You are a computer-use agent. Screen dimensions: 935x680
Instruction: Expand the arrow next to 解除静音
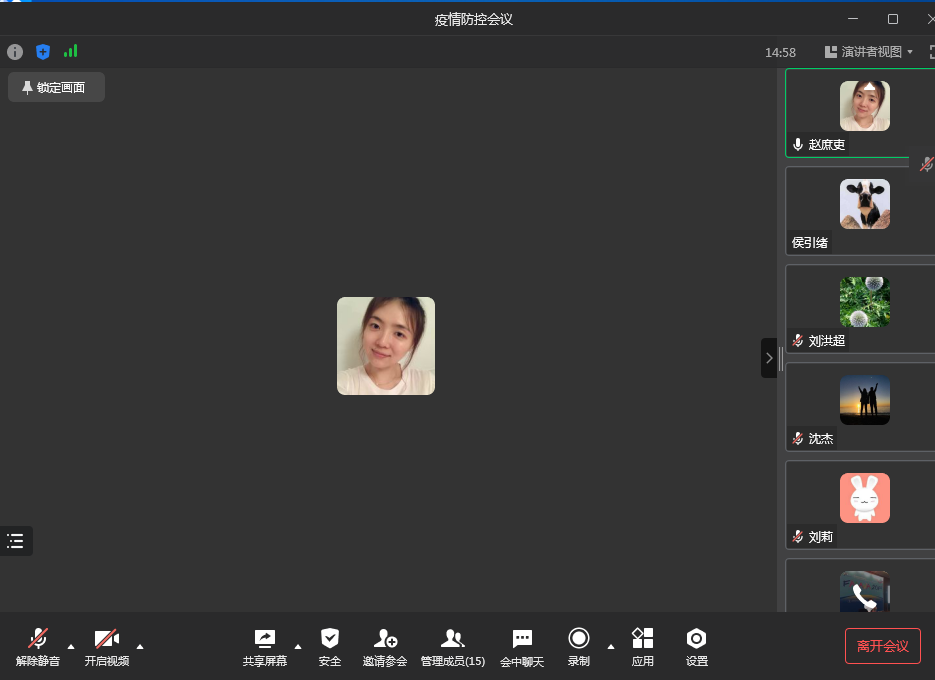point(71,646)
